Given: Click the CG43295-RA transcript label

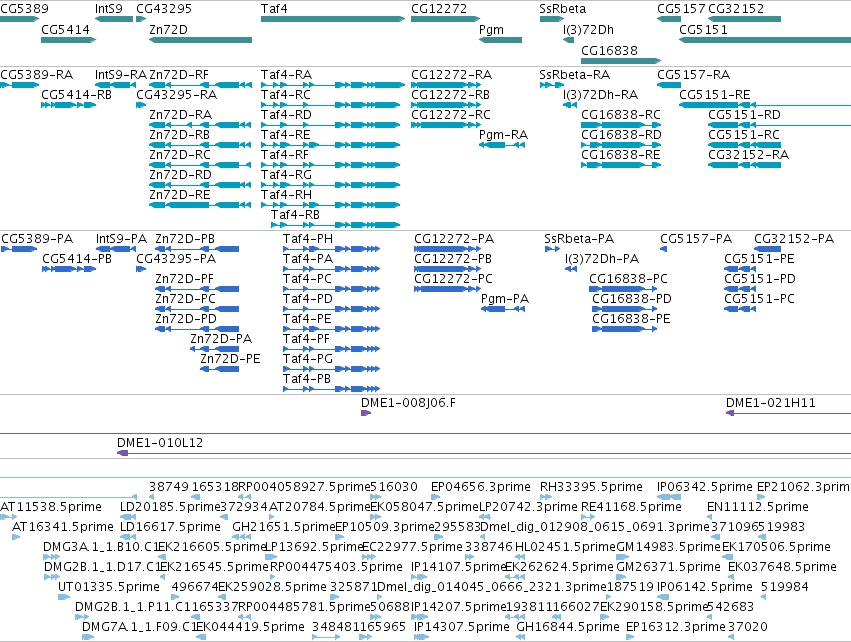Looking at the screenshot, I should click(176, 95).
